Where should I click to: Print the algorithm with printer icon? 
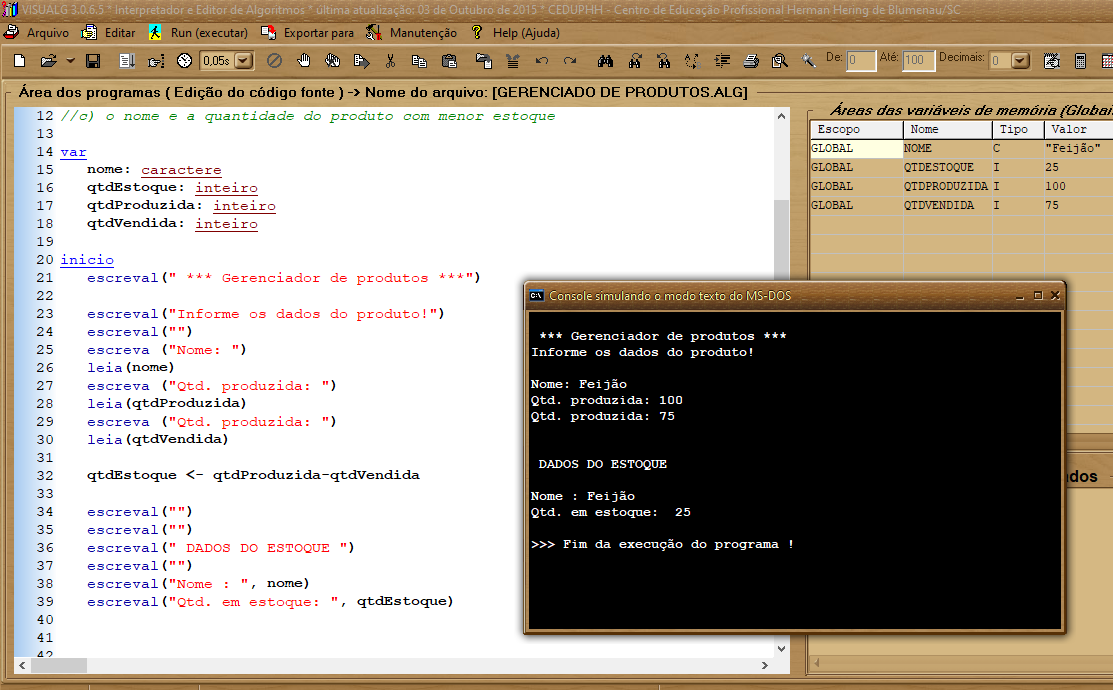pos(751,61)
